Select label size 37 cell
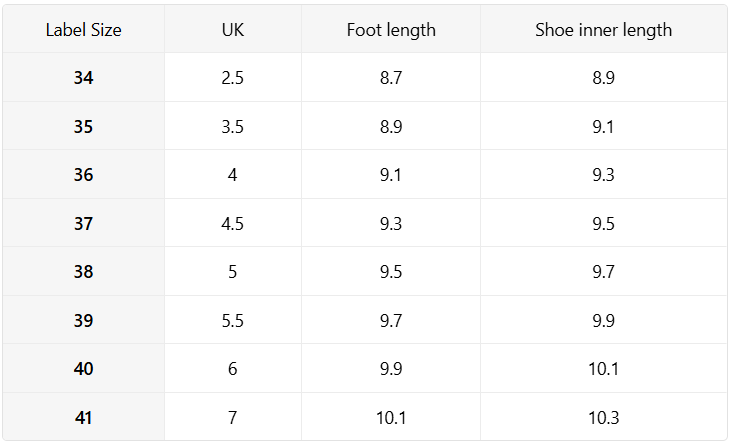Image resolution: width=732 pixels, height=444 pixels. tap(84, 224)
